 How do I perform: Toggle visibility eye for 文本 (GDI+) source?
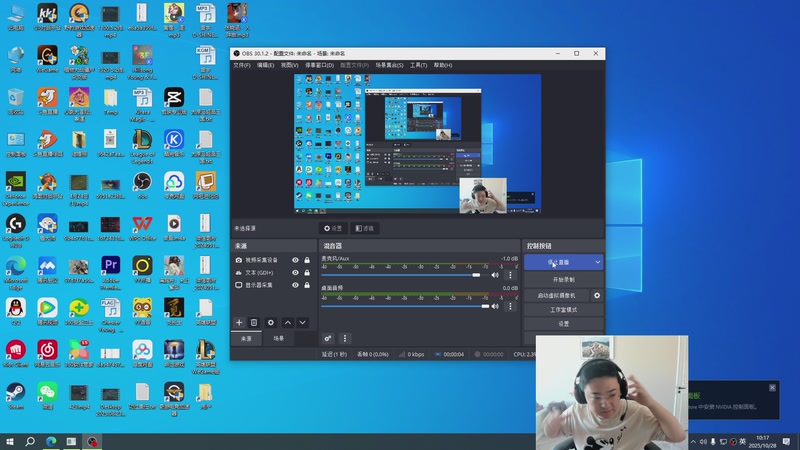coord(295,273)
